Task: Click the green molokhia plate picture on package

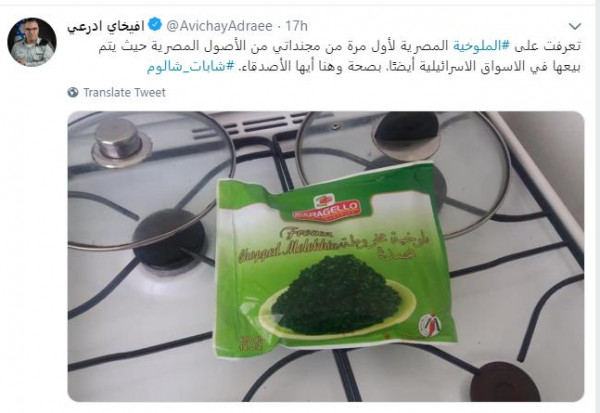Action: (x=337, y=297)
